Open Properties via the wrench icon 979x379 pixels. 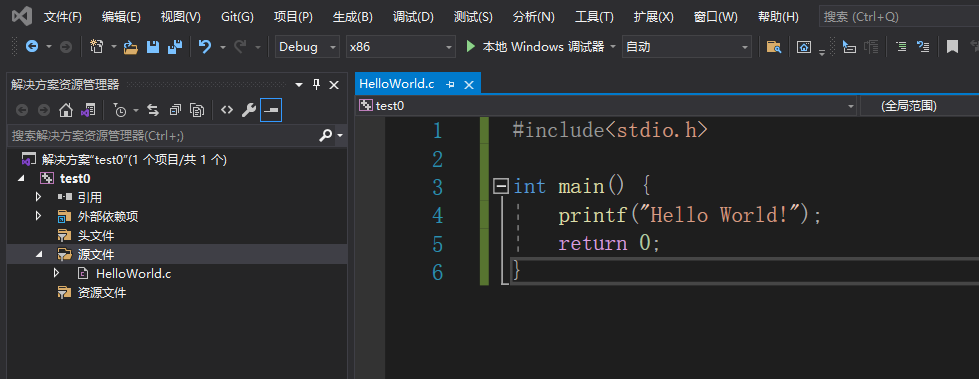tap(249, 111)
